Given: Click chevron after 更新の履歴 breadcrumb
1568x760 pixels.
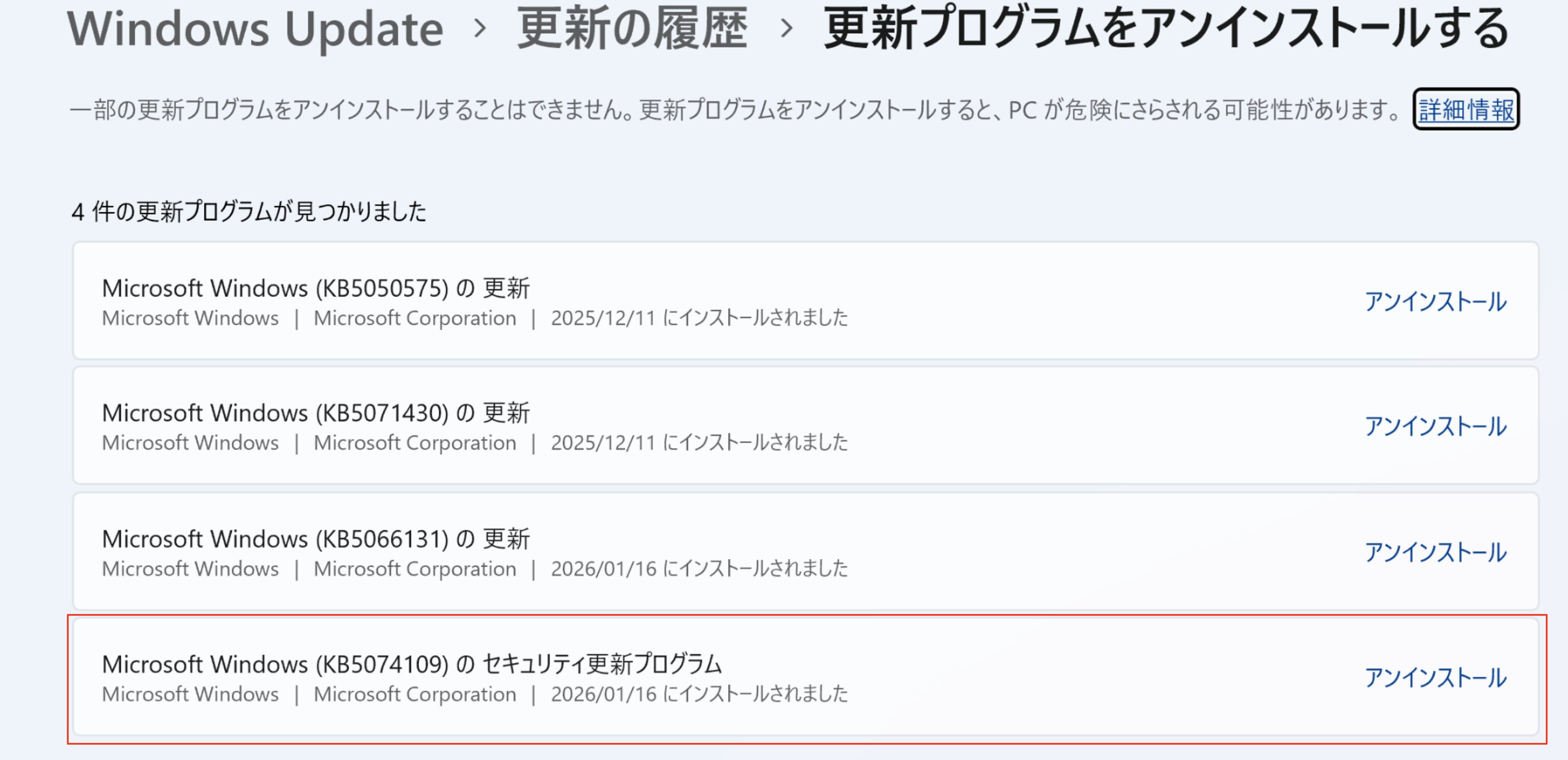Looking at the screenshot, I should coord(787,28).
